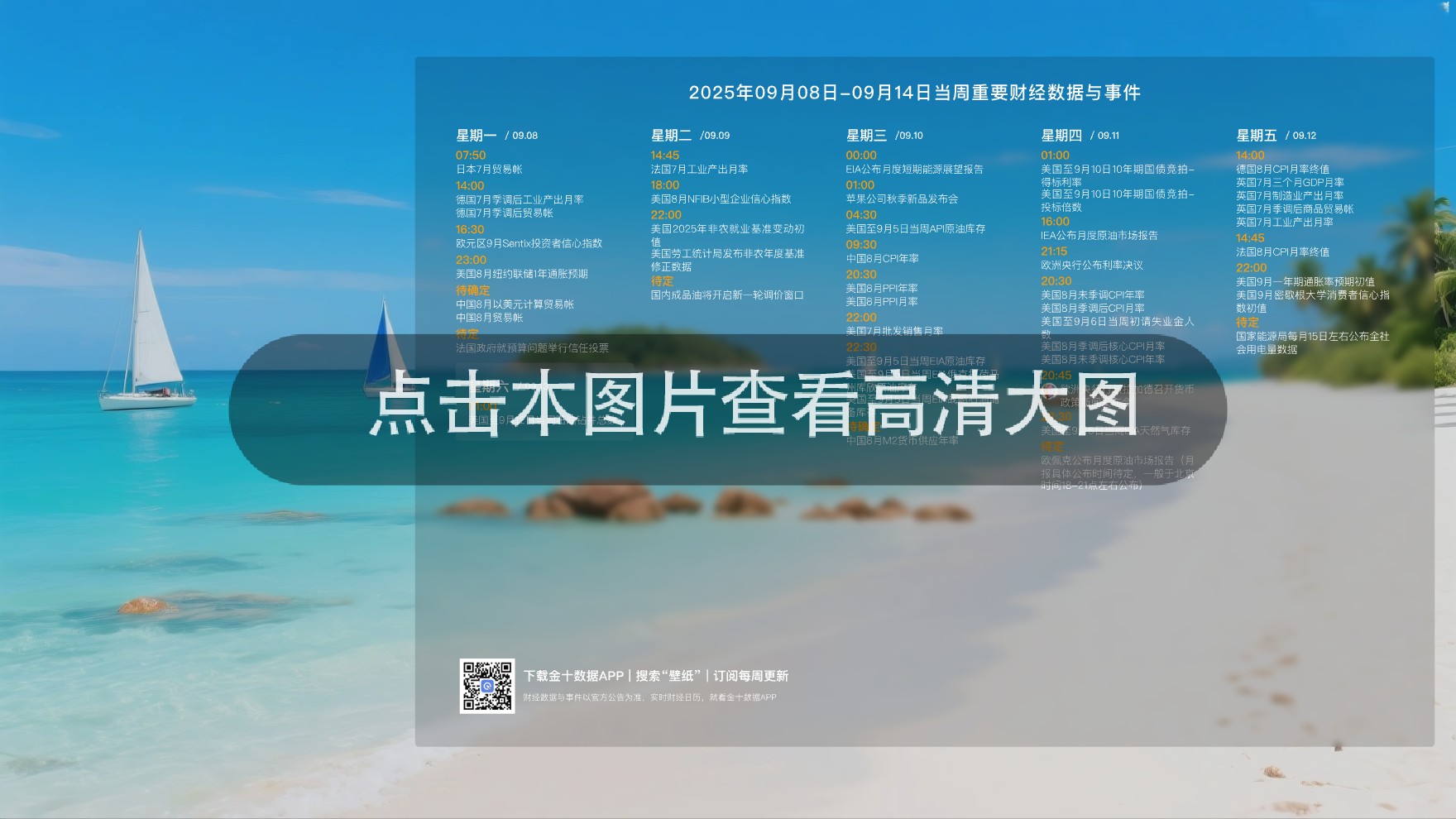This screenshot has height=819, width=1456.
Task: Select the 星期四 09.11 column header
Action: [1080, 136]
